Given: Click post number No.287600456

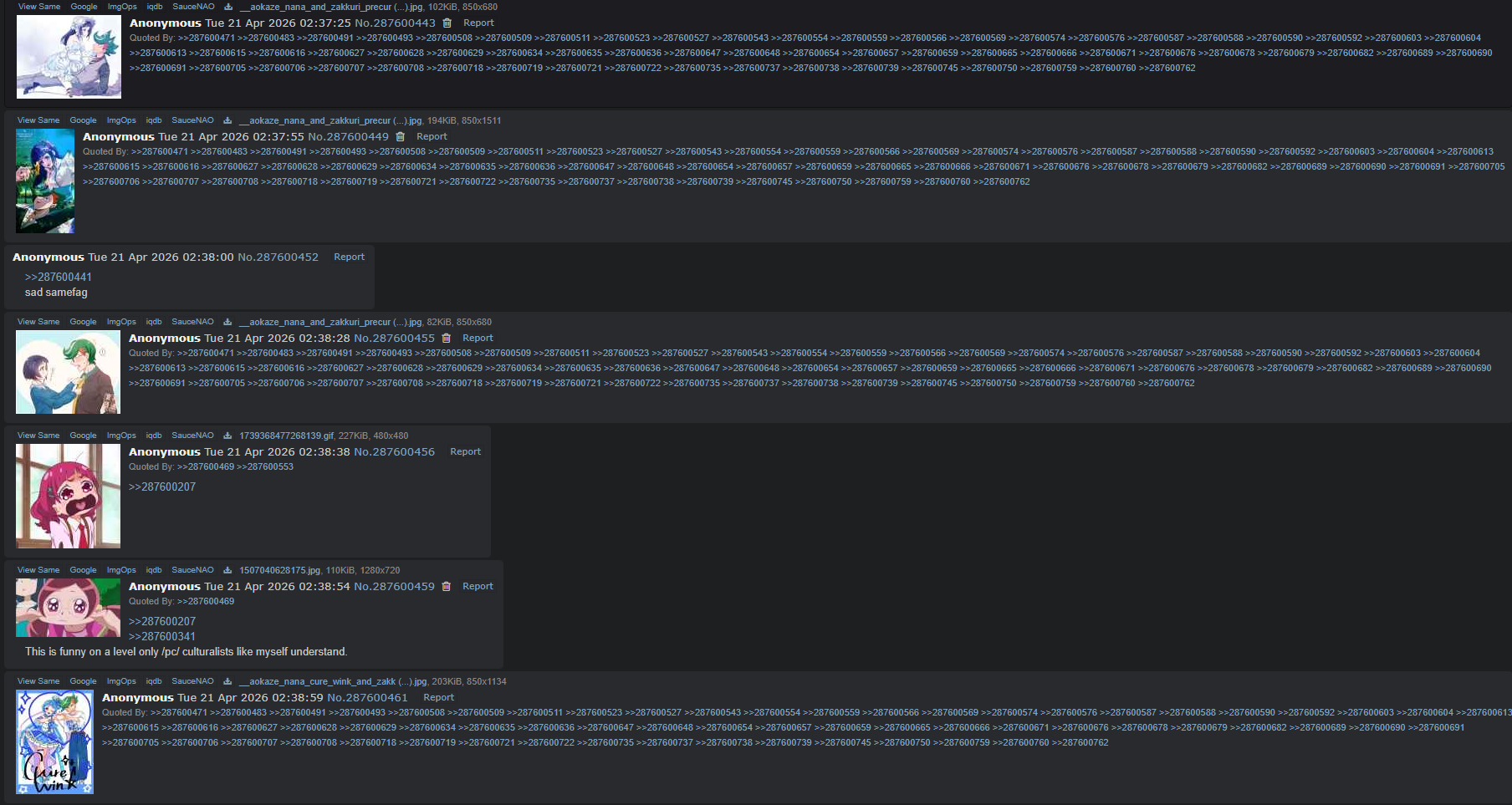Looking at the screenshot, I should pos(394,452).
